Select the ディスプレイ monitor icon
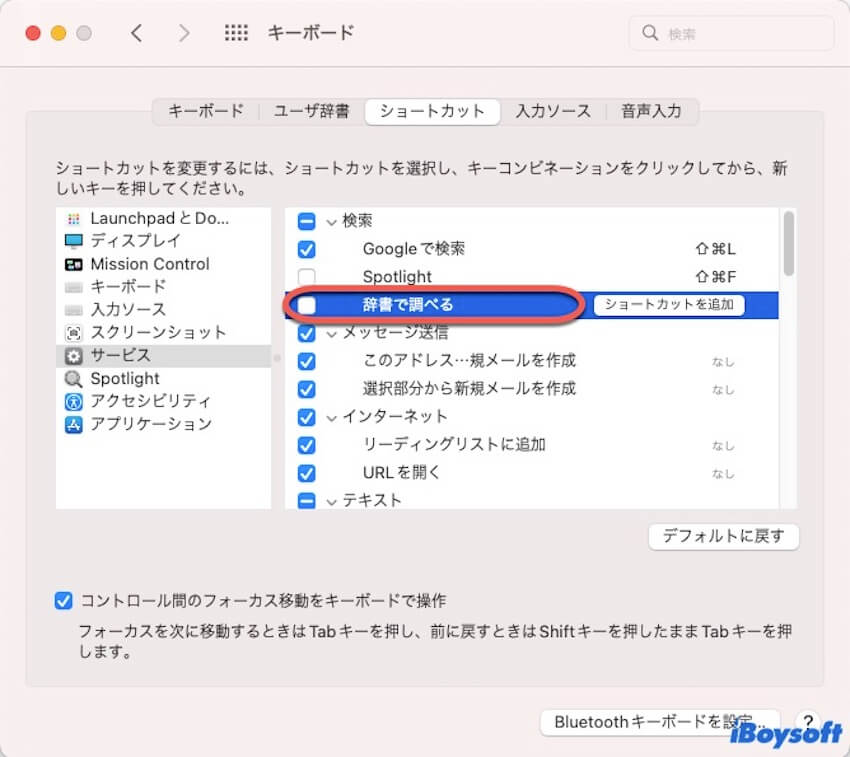The width and height of the screenshot is (850, 757). point(73,241)
